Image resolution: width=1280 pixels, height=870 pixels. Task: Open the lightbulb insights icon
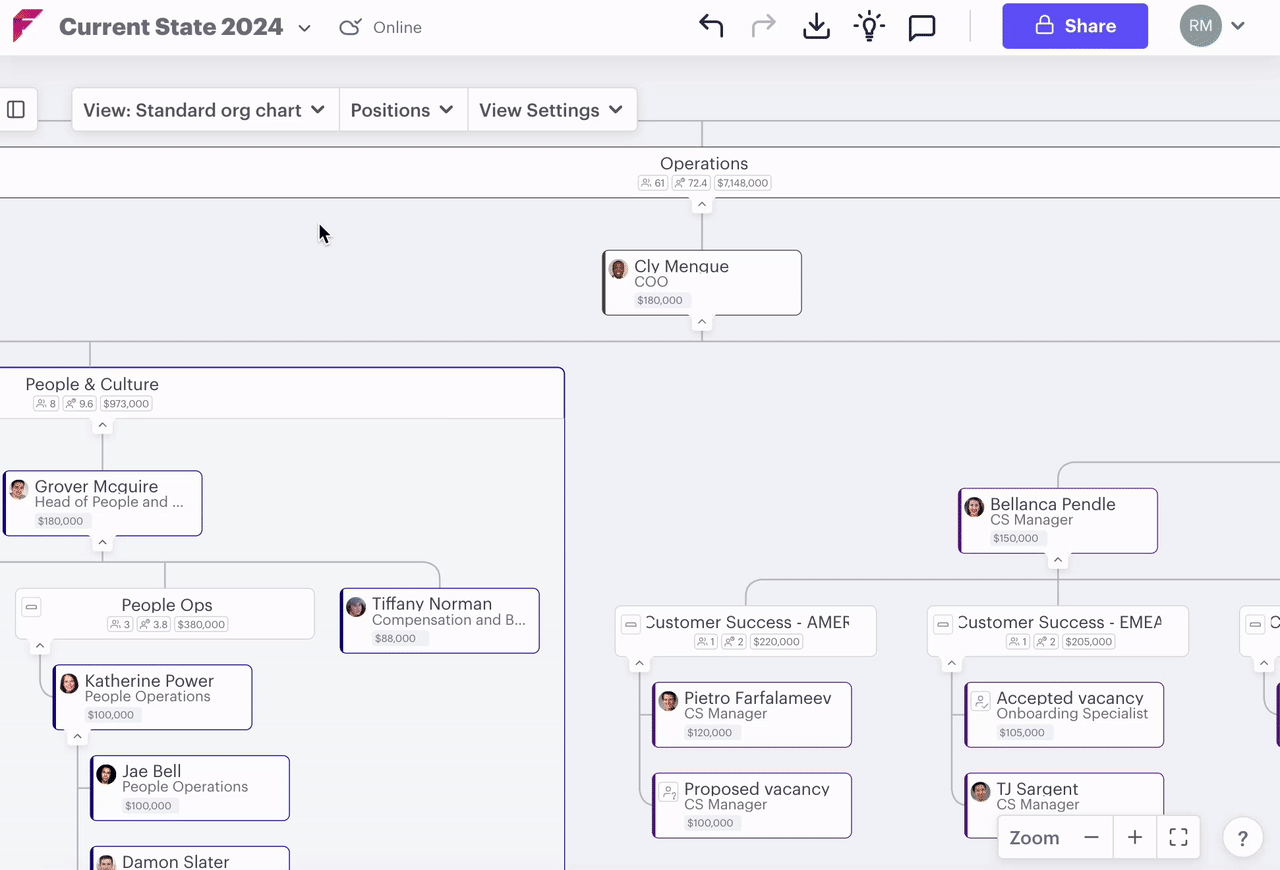[869, 27]
